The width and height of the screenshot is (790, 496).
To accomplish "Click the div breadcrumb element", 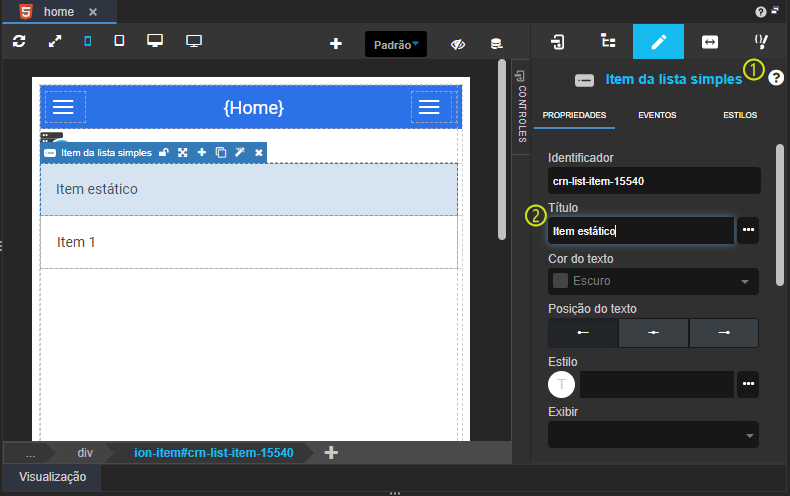I will [85, 453].
